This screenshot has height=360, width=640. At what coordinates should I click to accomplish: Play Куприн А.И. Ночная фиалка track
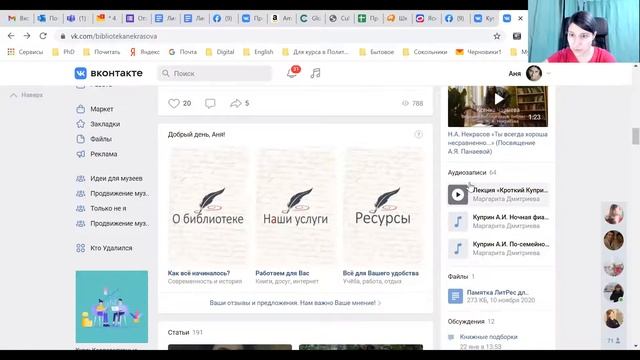coord(458,222)
